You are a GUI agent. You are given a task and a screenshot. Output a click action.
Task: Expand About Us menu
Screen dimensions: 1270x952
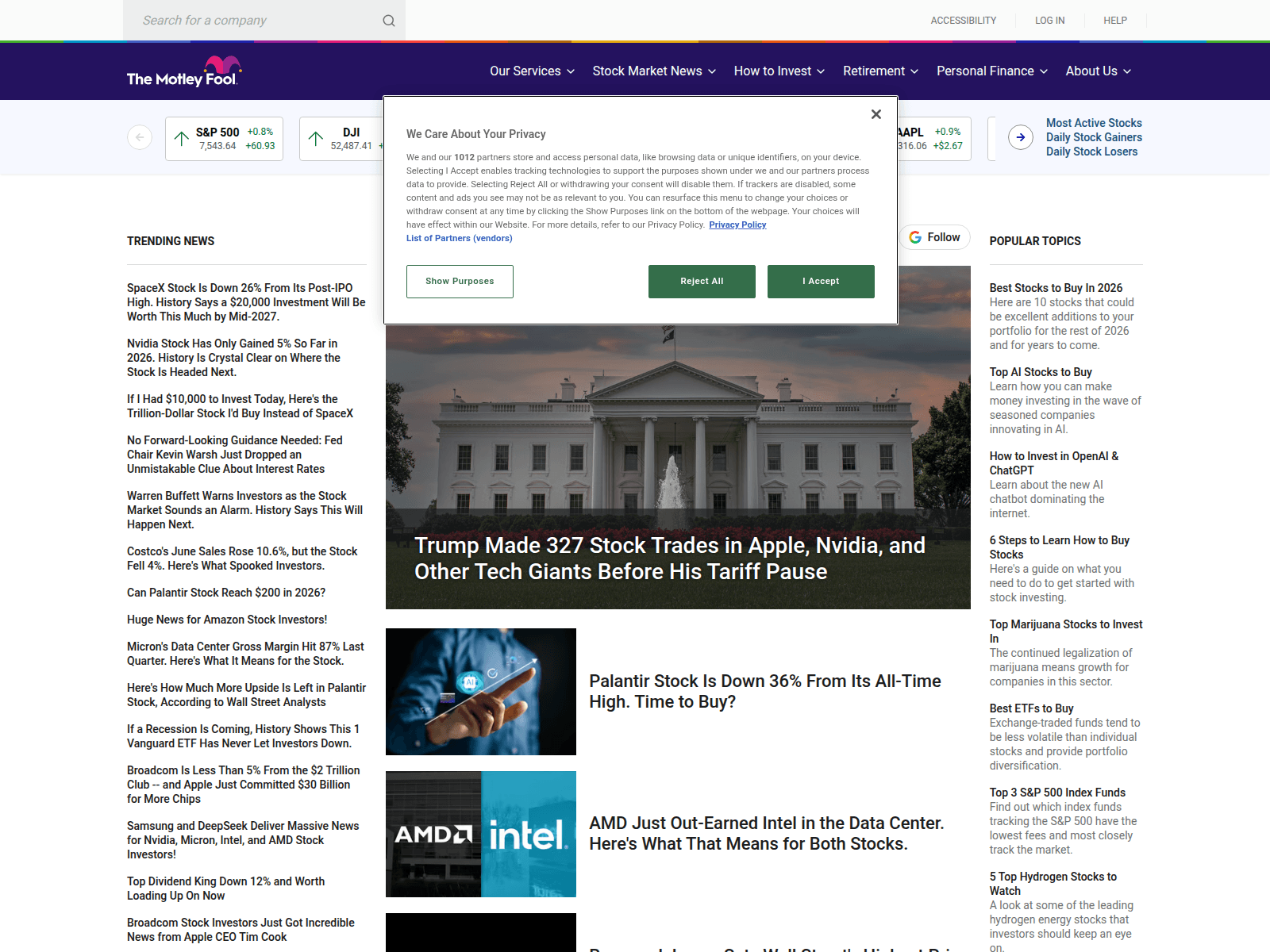pyautogui.click(x=1099, y=71)
